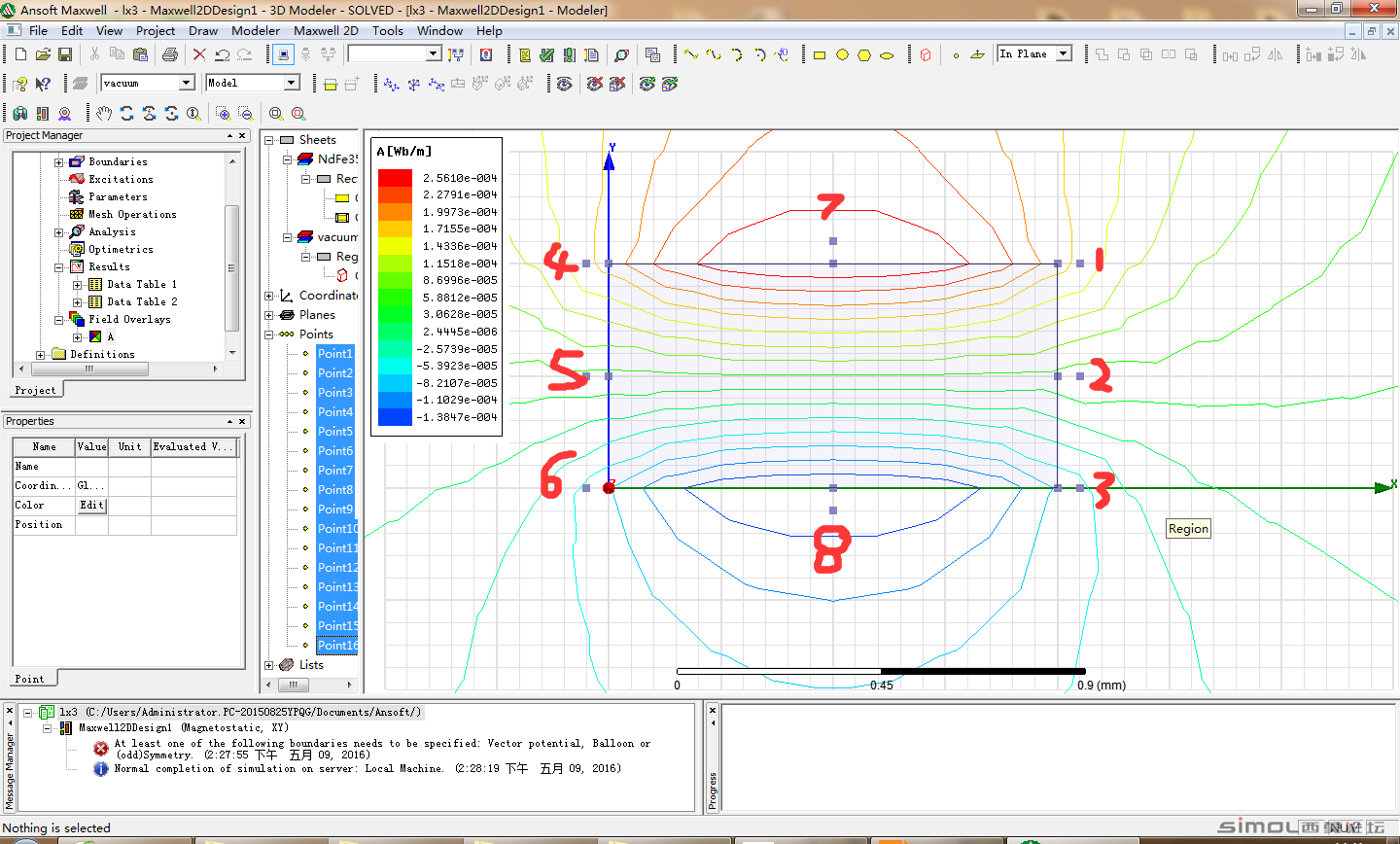Close the Properties panel
1400x844 pixels.
tap(243, 422)
